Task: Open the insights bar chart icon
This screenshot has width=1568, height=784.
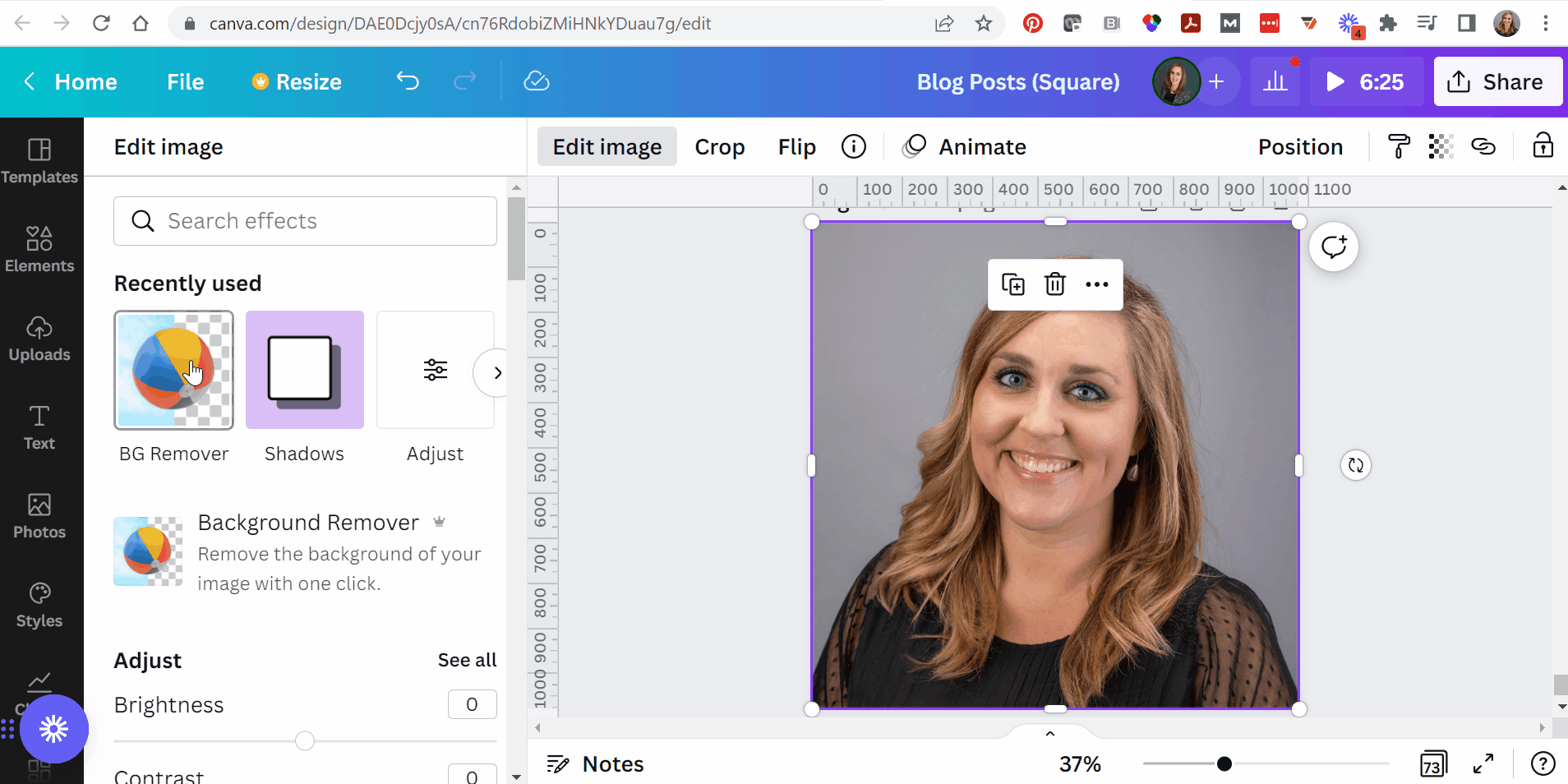Action: tap(1275, 81)
